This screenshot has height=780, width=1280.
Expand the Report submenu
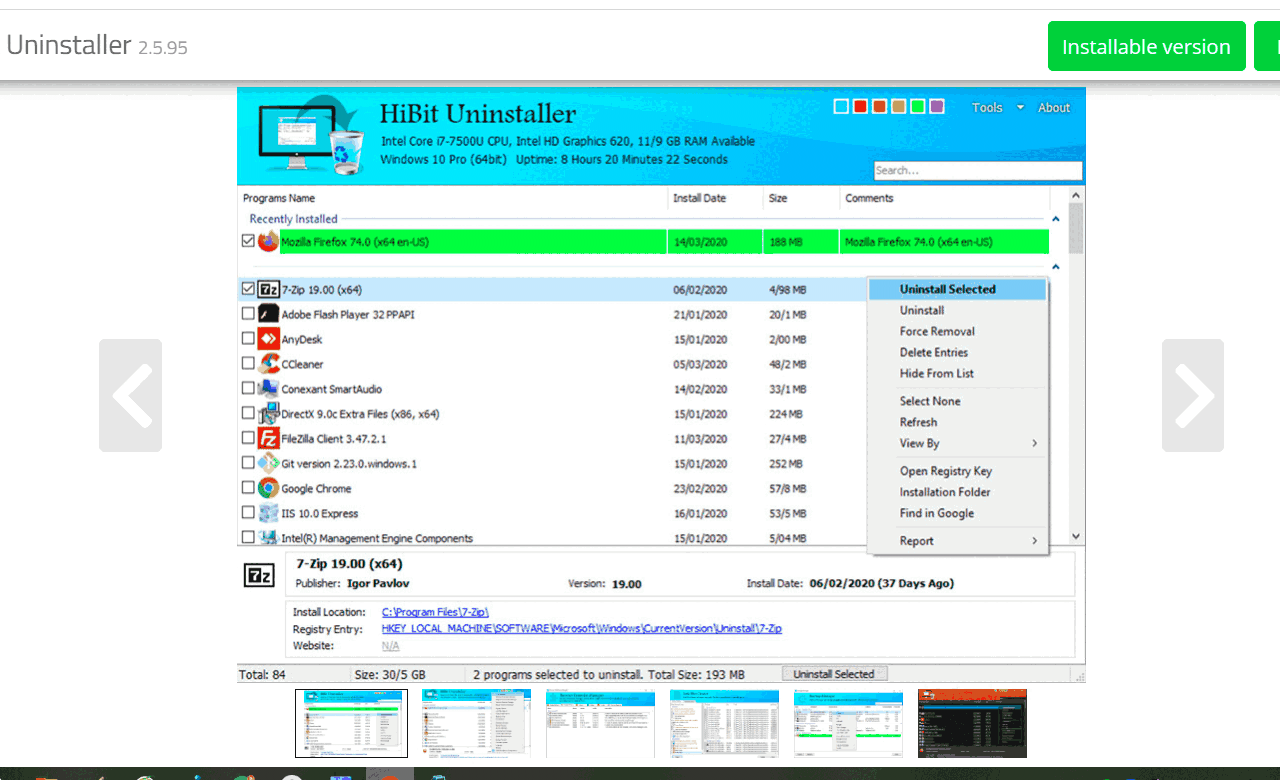click(x=919, y=540)
